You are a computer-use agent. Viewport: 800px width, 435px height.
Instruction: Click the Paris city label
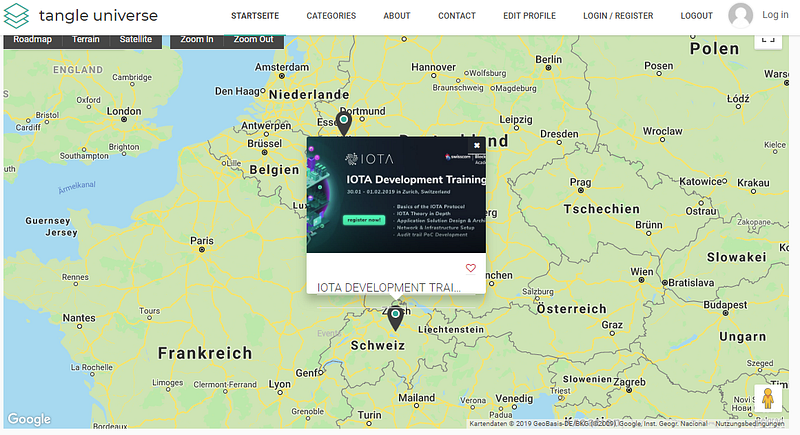[202, 241]
